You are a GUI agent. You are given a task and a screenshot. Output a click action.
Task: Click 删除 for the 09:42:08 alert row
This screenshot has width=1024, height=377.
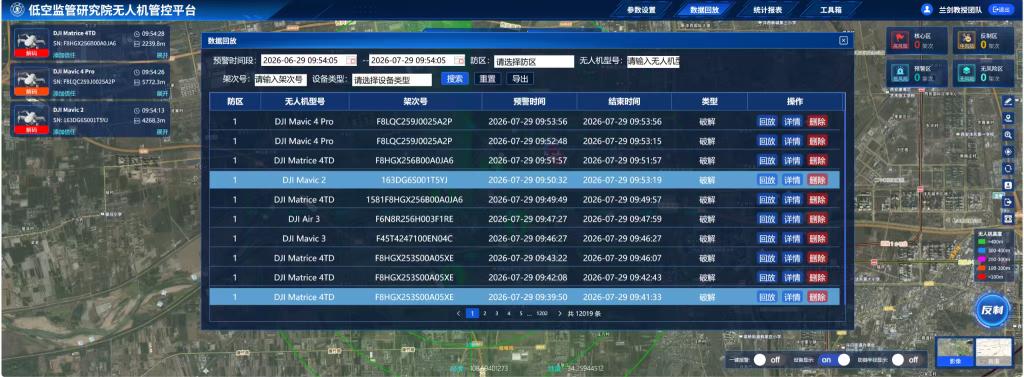(817, 278)
